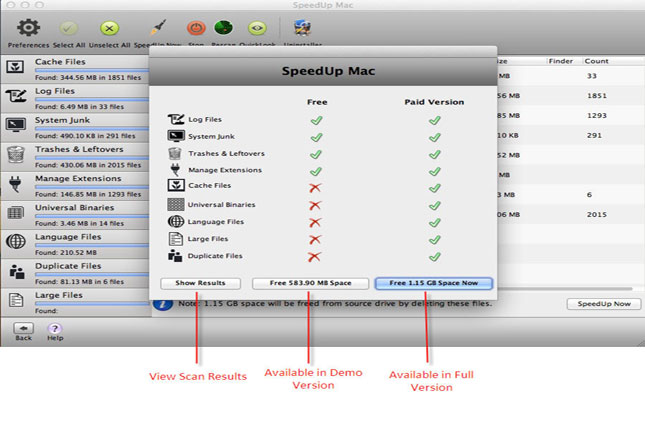This screenshot has height=421, width=645.
Task: Click the Free column heading in dialog
Action: [317, 102]
